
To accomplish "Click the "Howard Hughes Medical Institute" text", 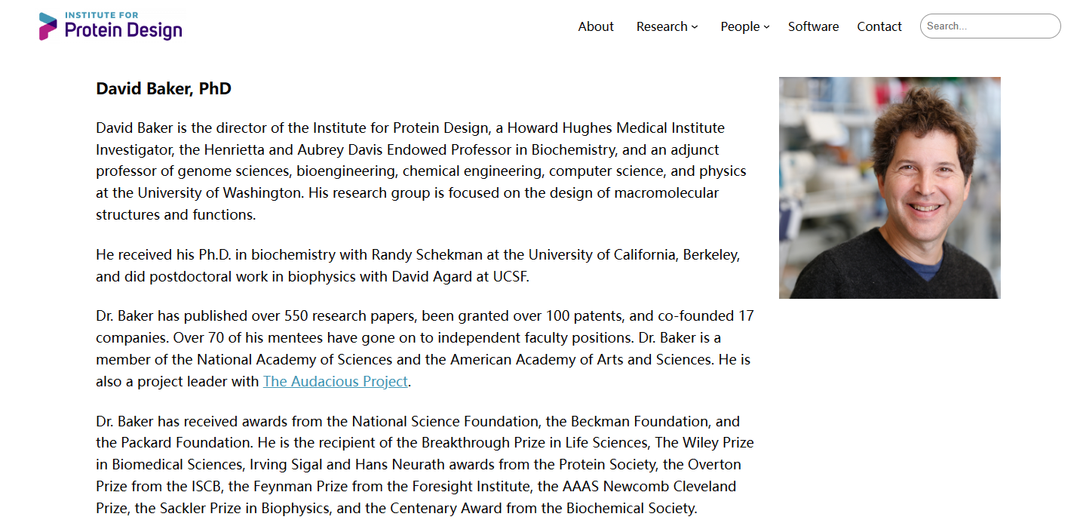I will pyautogui.click(x=615, y=128).
